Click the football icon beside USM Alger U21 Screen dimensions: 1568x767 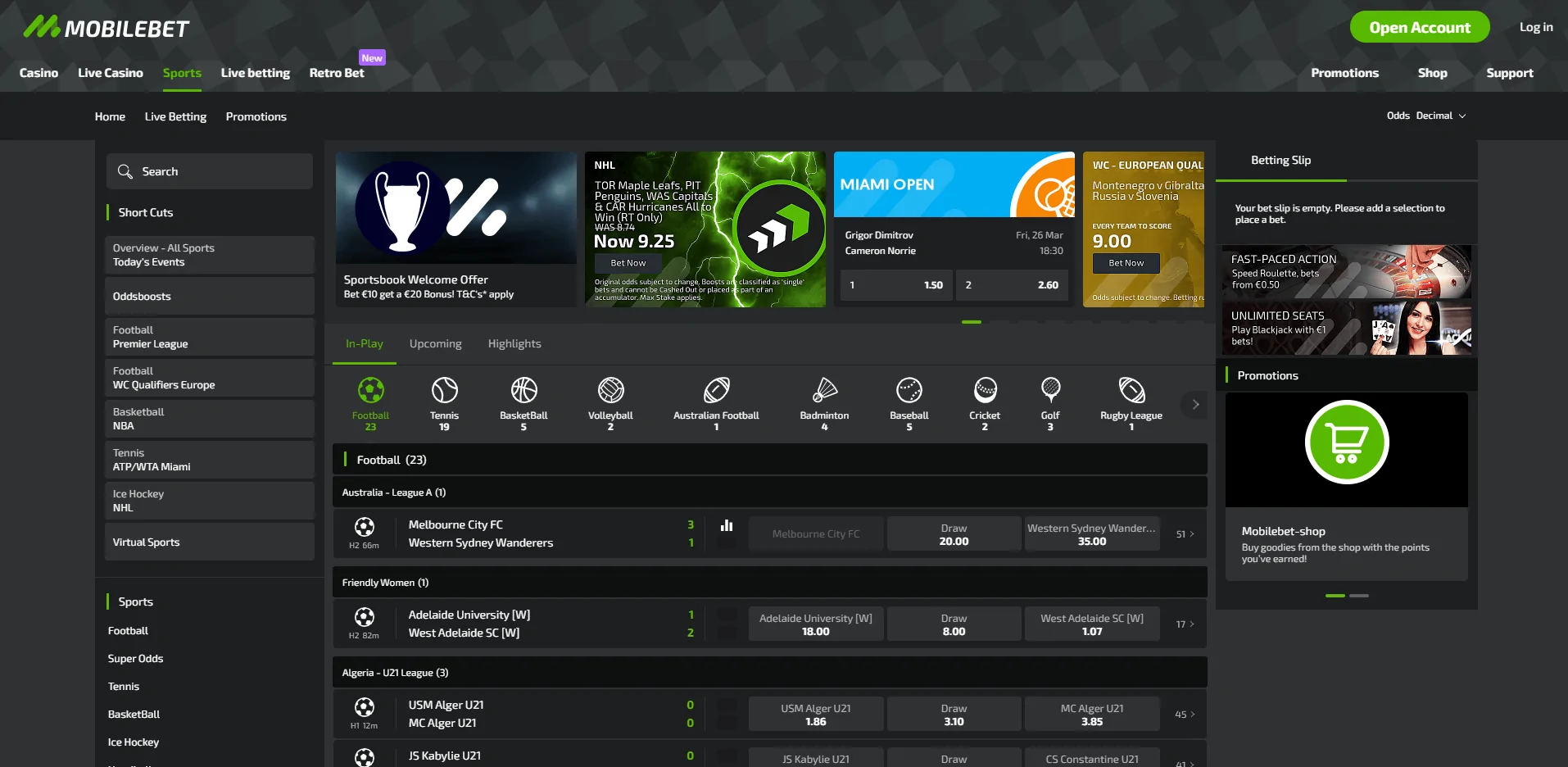click(x=365, y=707)
